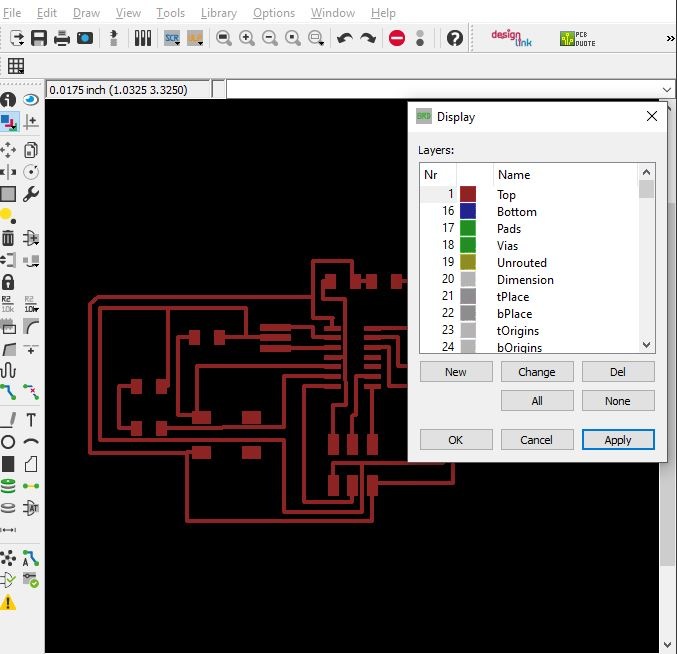Click the New layer button
This screenshot has width=677, height=654.
pos(456,372)
